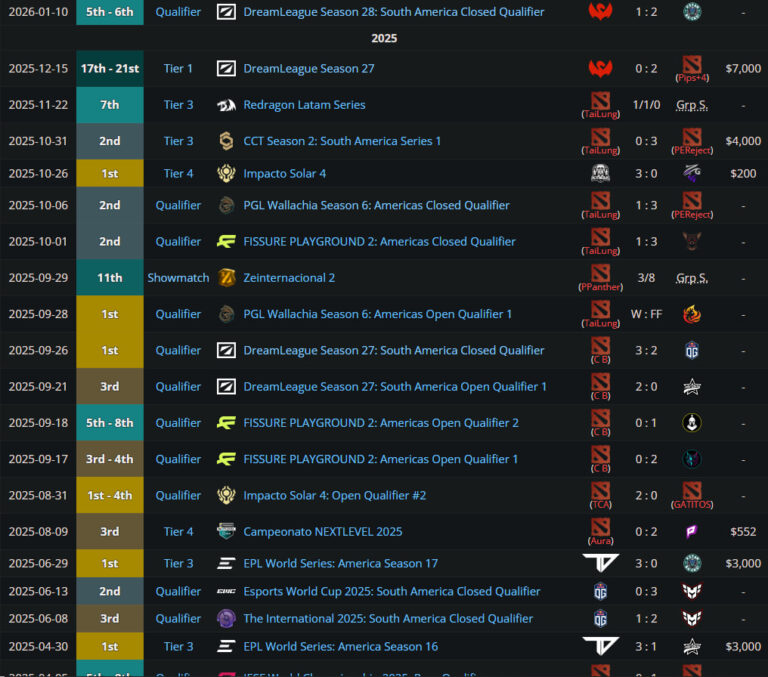
Task: Click the EPL World Series Season 17 icon
Action: tap(227, 564)
